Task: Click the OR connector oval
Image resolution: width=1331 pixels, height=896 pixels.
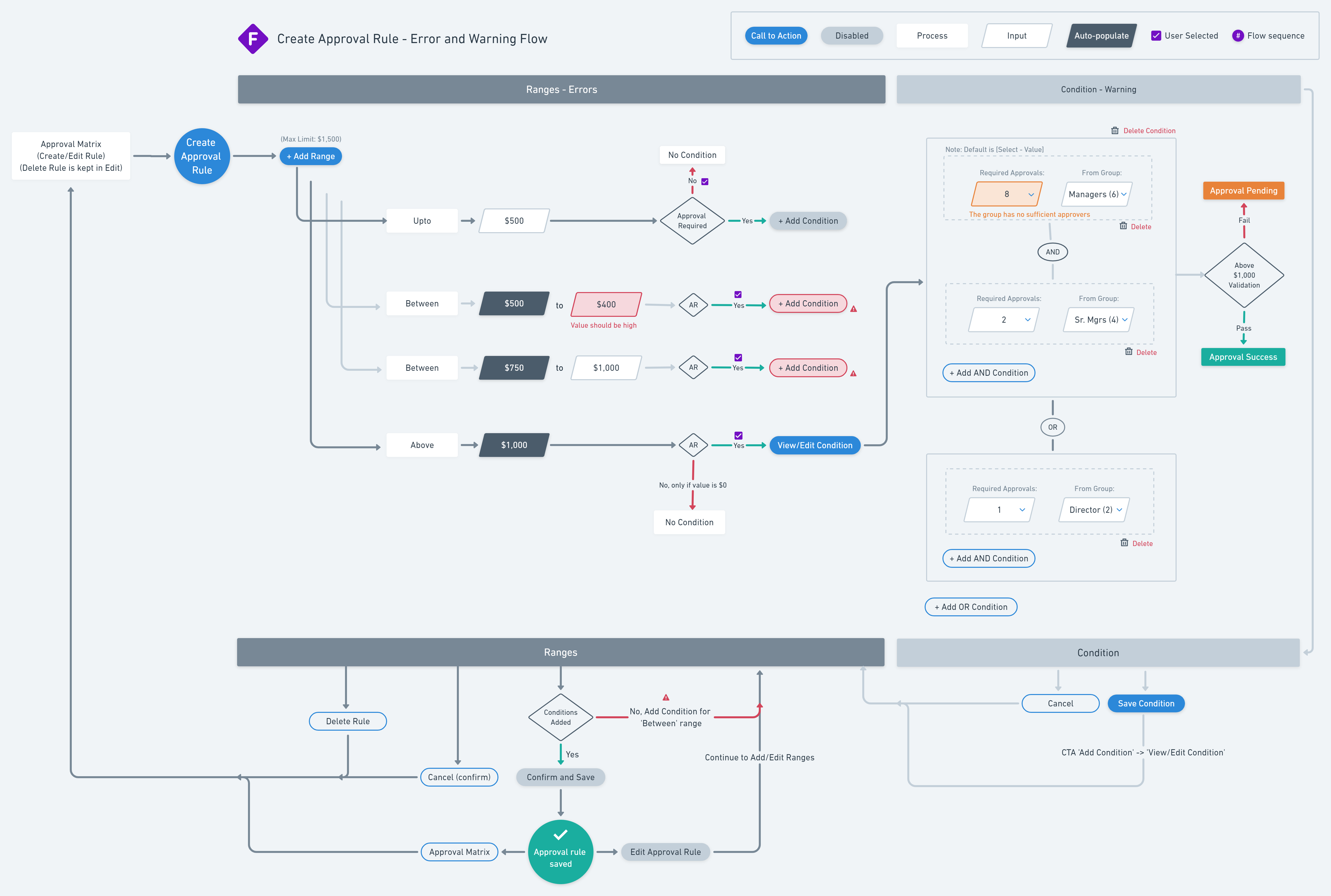Action: (x=1052, y=427)
